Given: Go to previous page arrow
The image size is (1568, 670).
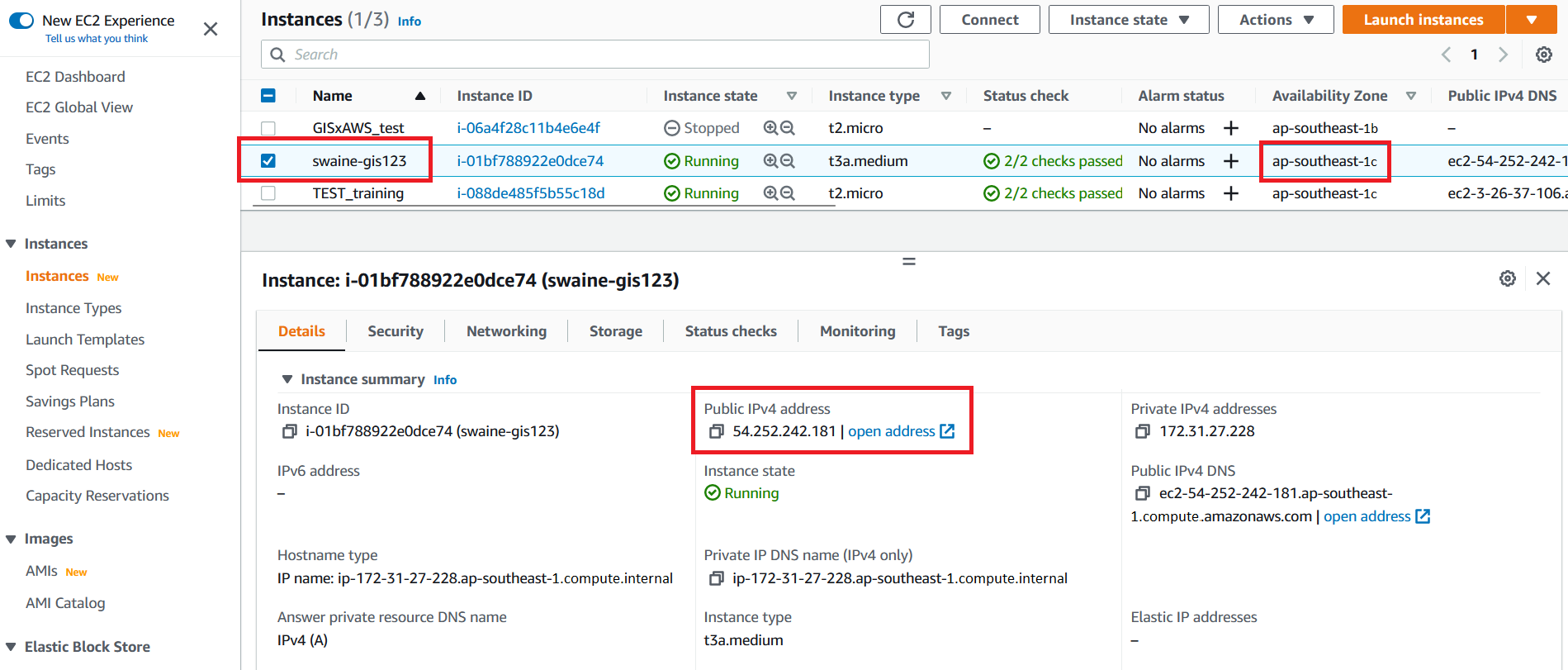Looking at the screenshot, I should tap(1446, 55).
